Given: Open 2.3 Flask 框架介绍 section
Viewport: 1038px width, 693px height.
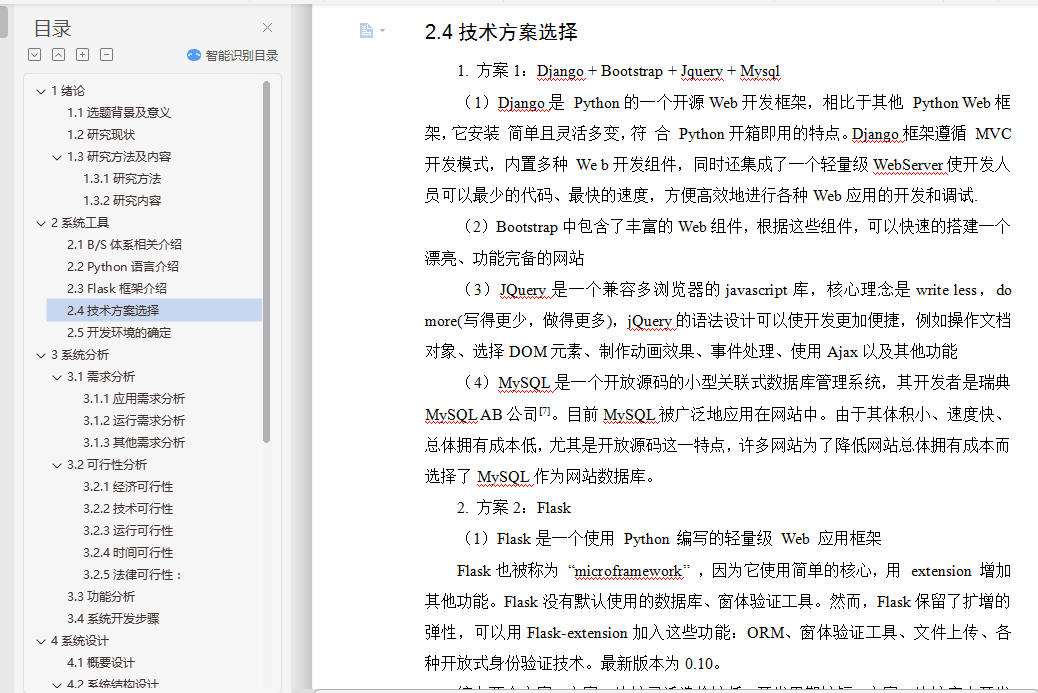Looking at the screenshot, I should [117, 289].
